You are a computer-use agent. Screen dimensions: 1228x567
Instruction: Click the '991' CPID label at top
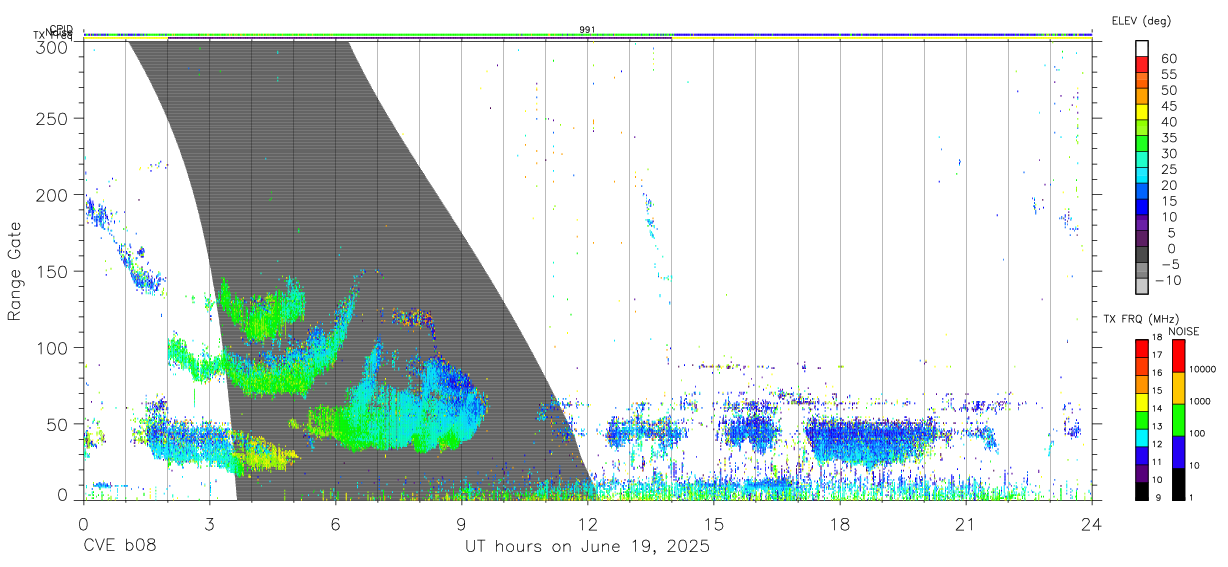click(588, 29)
